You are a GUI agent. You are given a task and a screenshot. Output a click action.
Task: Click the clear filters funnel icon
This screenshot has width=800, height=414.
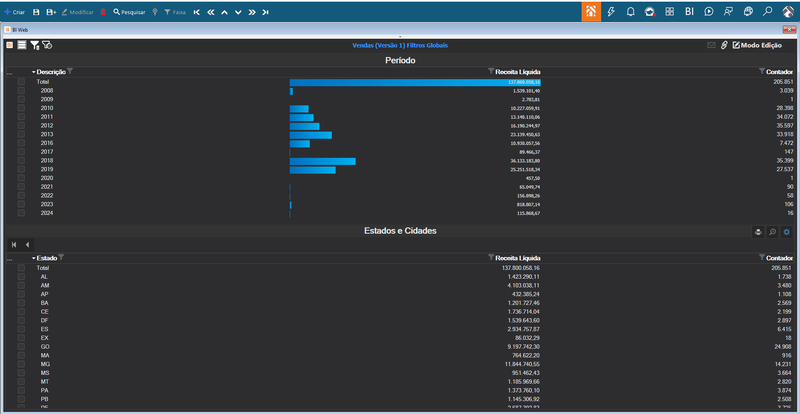(x=47, y=45)
